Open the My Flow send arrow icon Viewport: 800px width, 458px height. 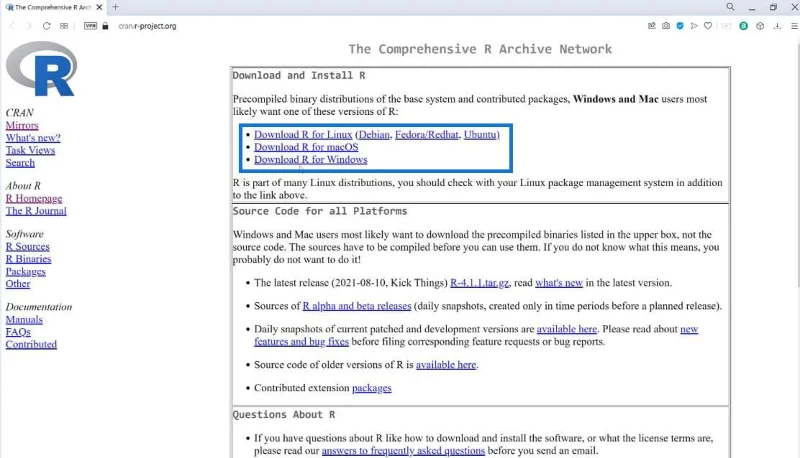[x=694, y=26]
